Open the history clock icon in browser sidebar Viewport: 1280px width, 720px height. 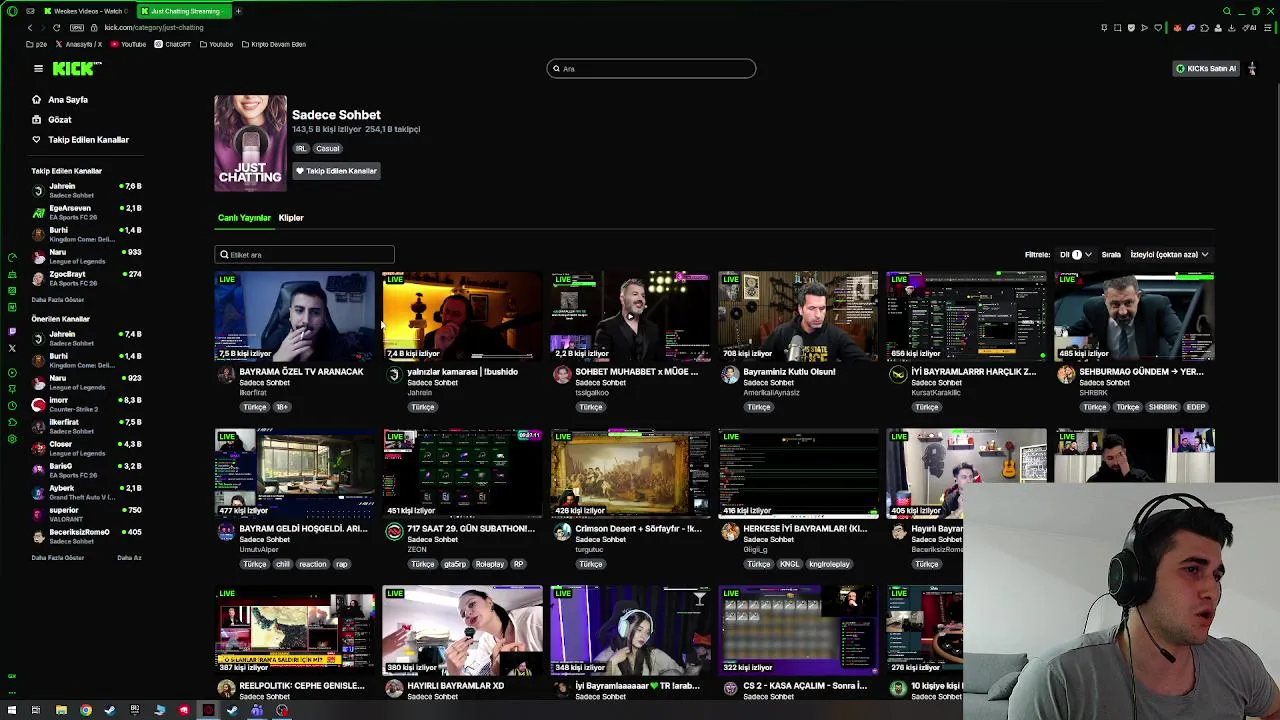(x=12, y=406)
